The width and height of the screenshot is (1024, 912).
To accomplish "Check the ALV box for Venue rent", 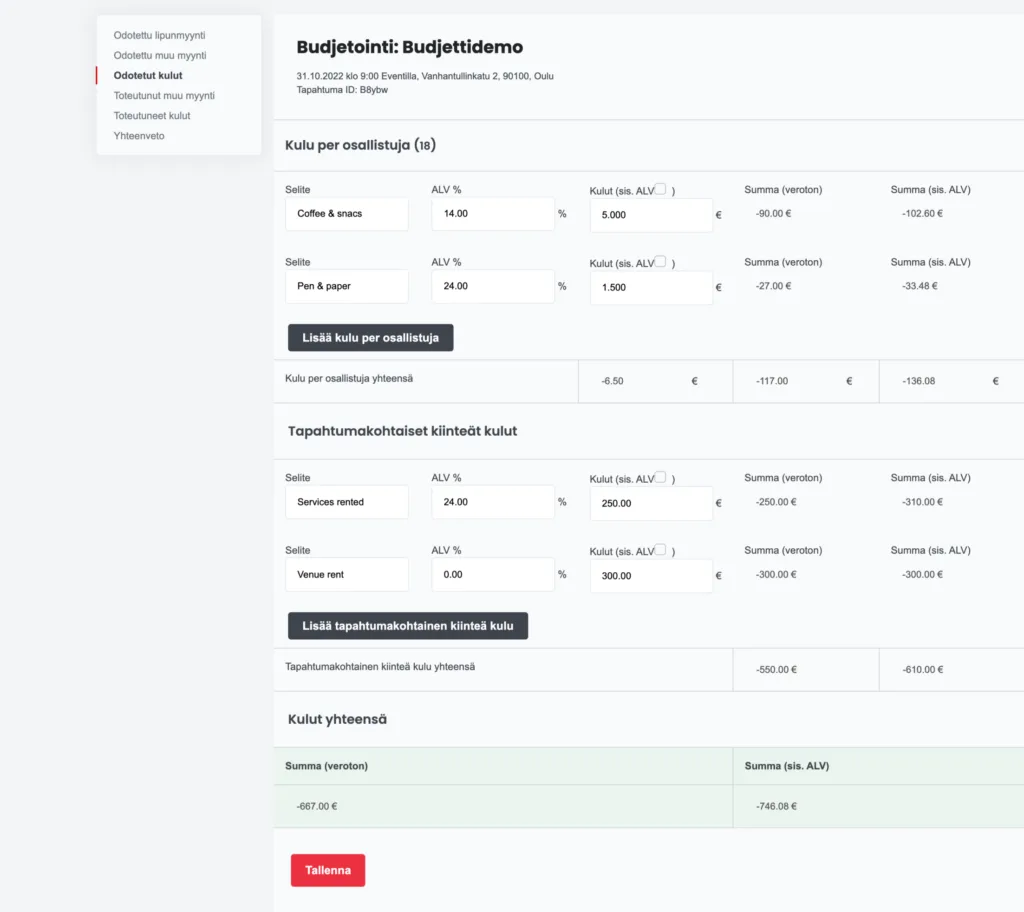I will click(660, 549).
